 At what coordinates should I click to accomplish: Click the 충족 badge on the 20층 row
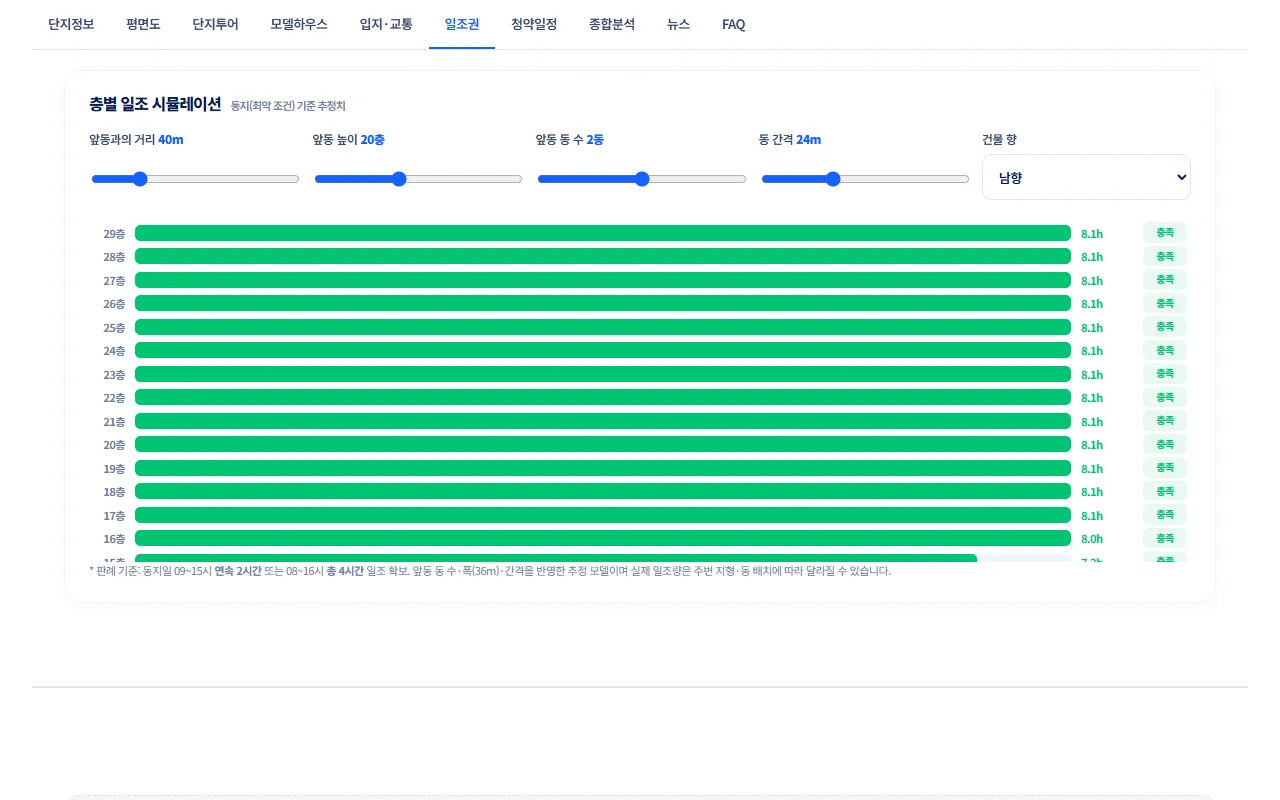click(1165, 444)
